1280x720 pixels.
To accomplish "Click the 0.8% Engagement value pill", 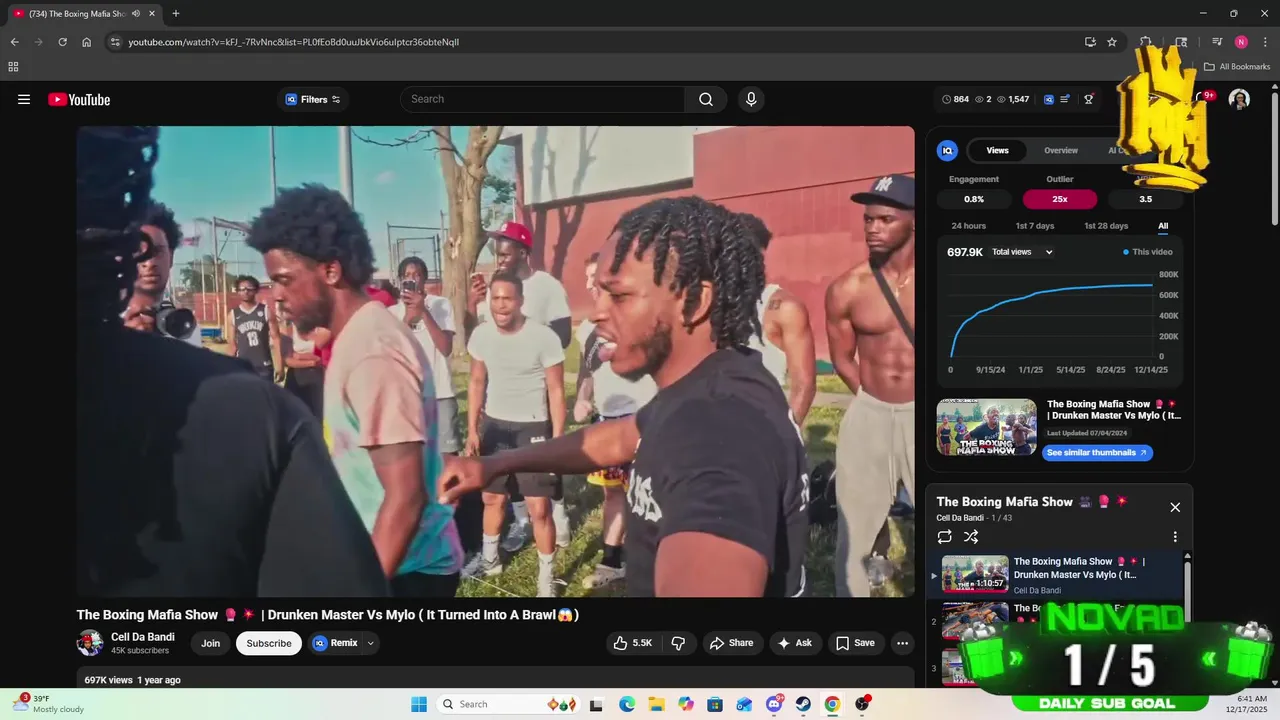I will (974, 199).
